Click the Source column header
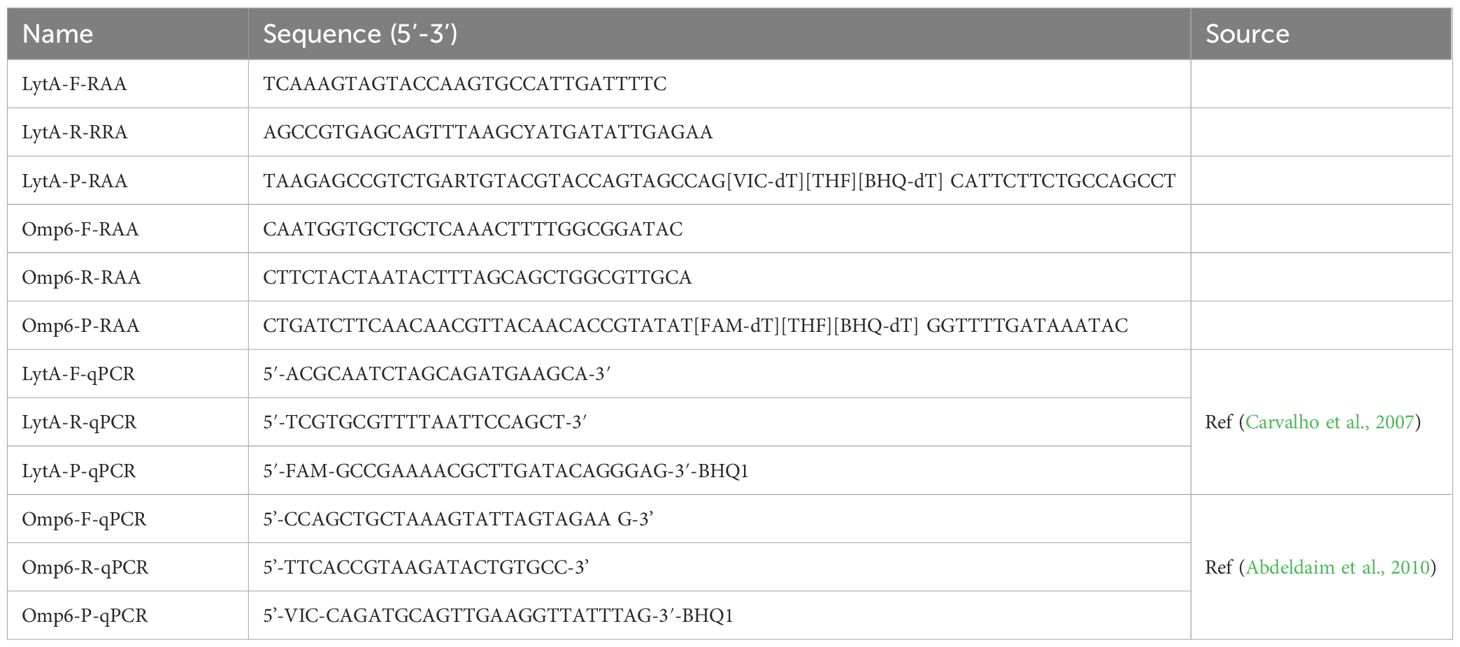 click(x=1247, y=34)
